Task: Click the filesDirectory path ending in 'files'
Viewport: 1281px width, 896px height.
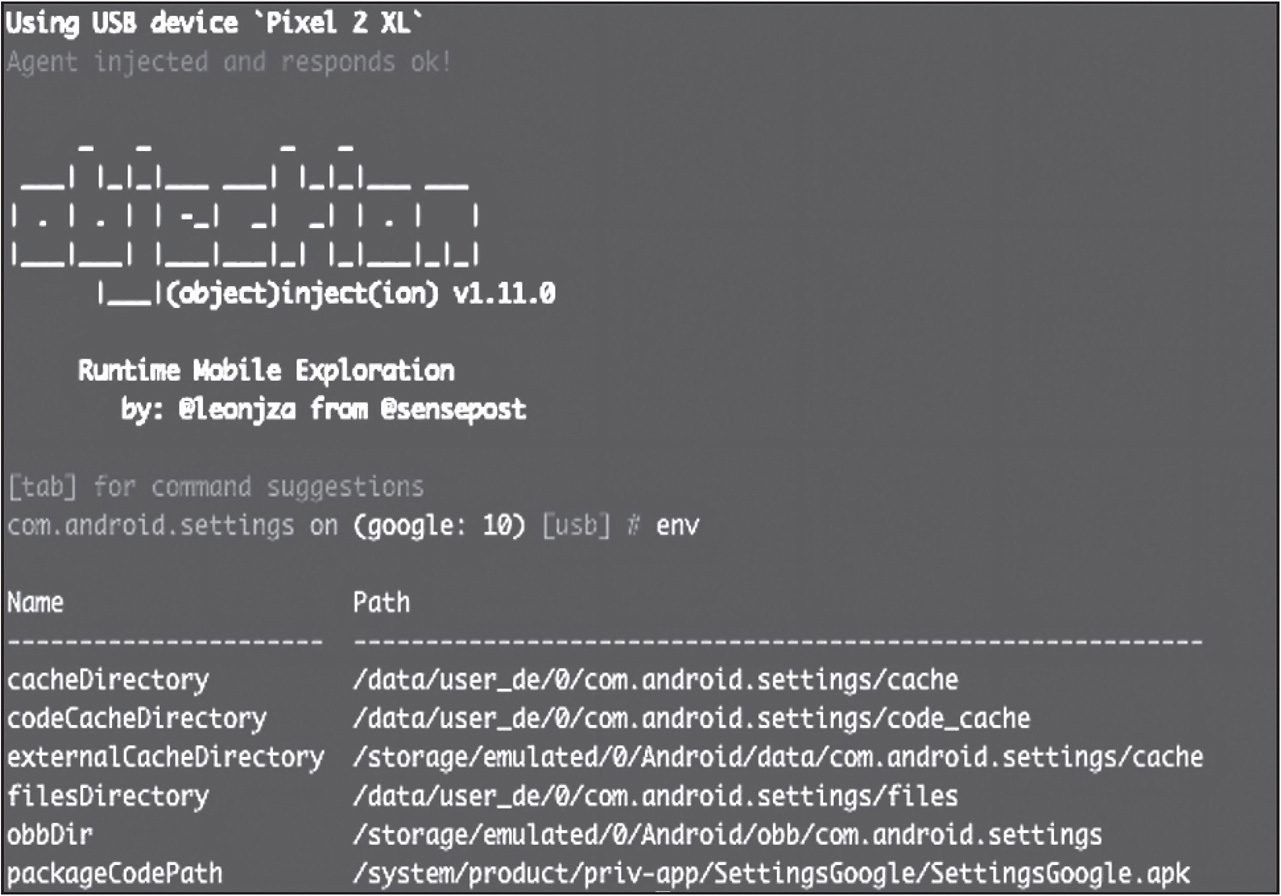Action: click(x=655, y=796)
